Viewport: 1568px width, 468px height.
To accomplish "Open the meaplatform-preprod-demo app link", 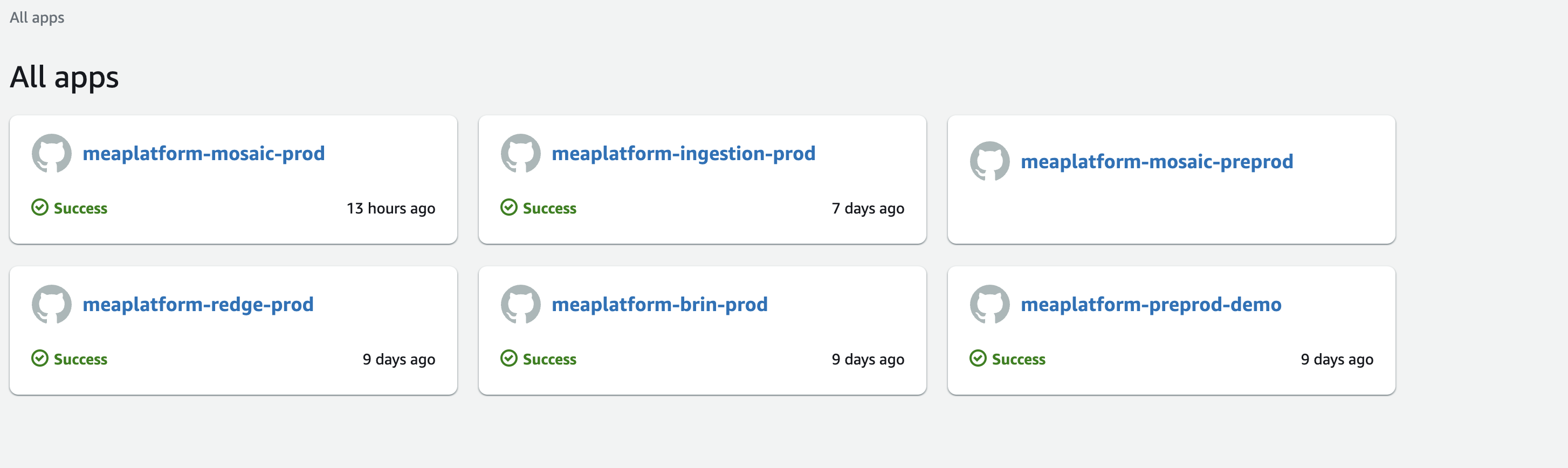I will [x=1151, y=304].
